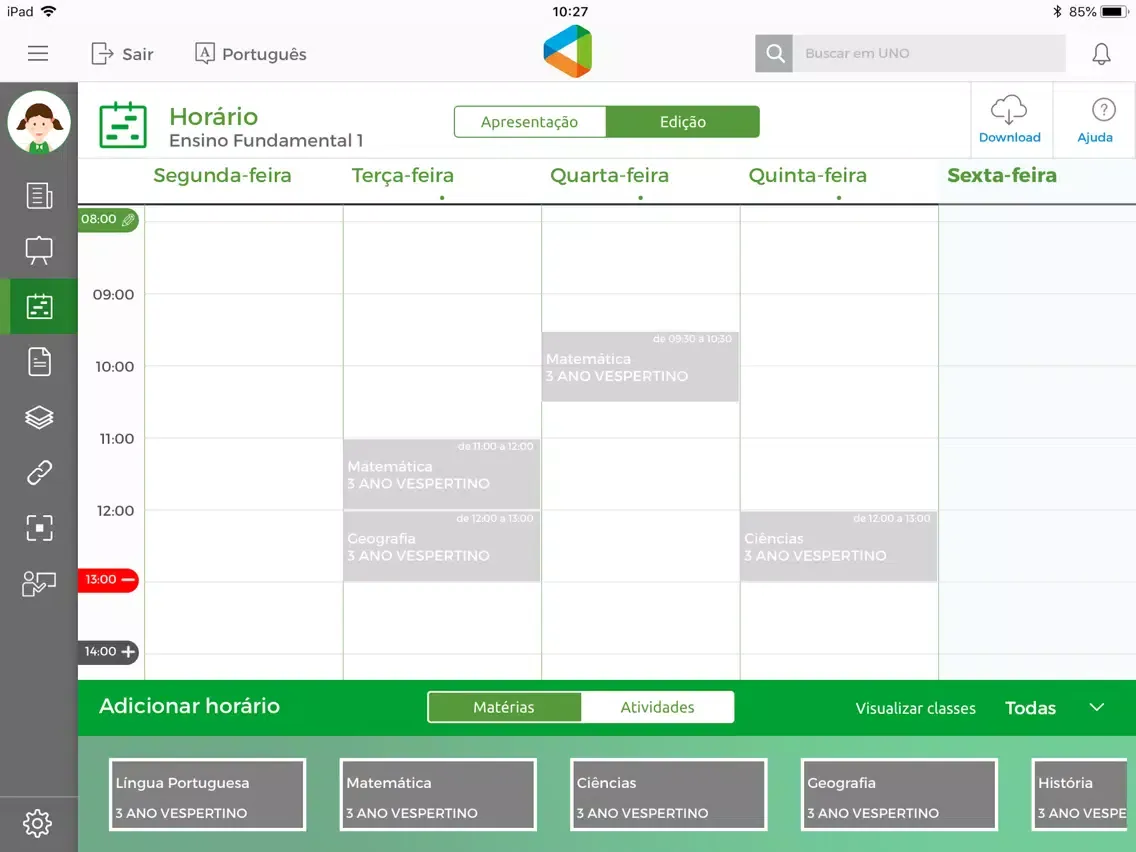
Task: Change language via Português
Action: coord(251,54)
